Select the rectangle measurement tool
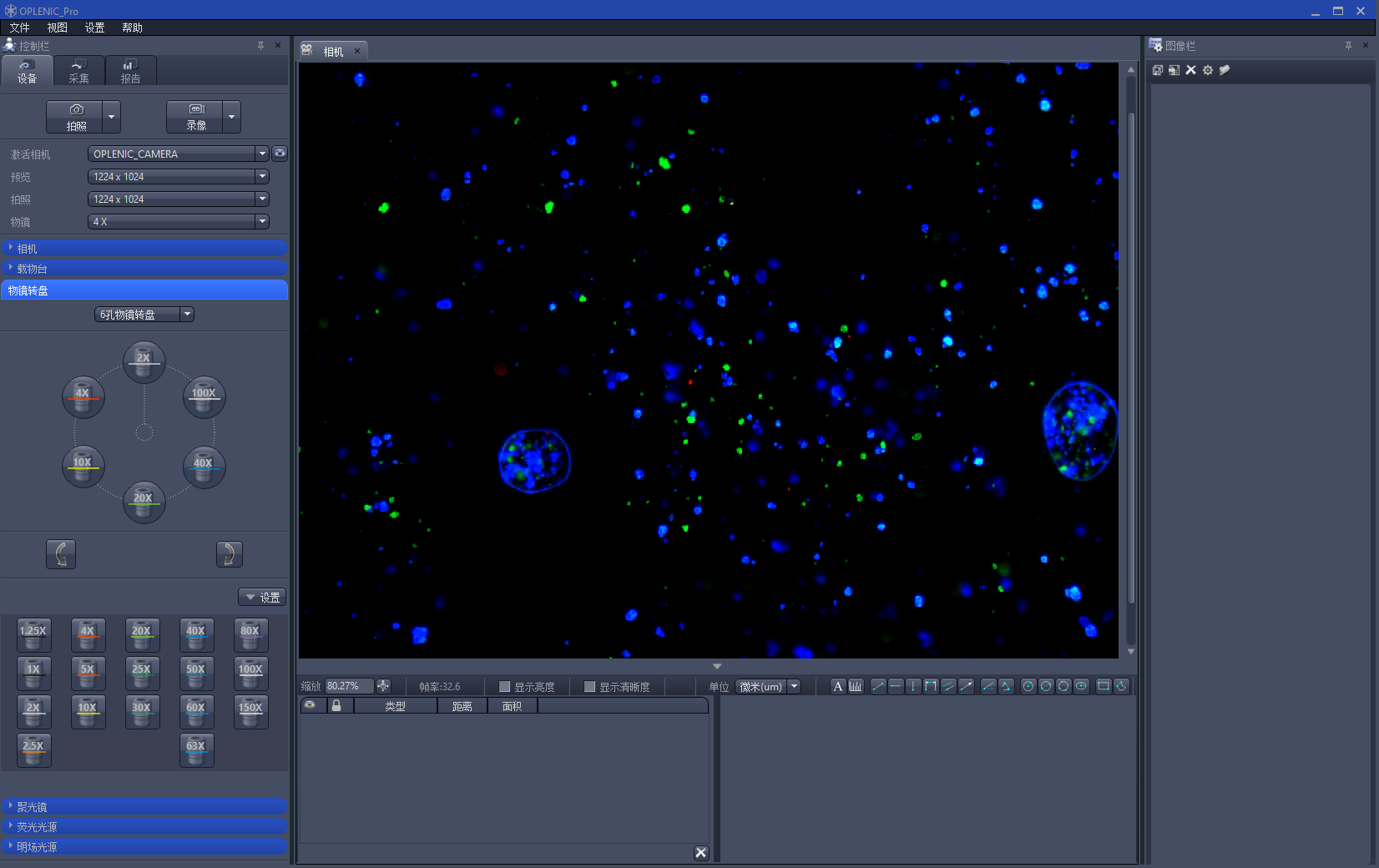 click(x=1103, y=686)
